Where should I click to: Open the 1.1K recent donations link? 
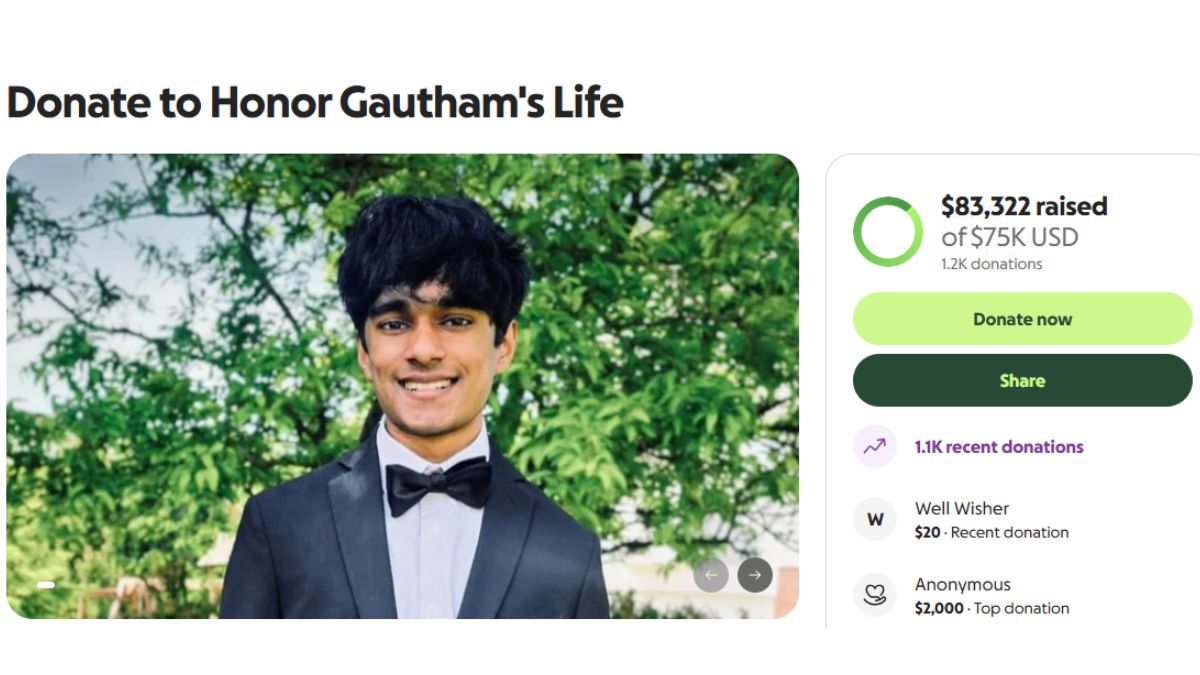coord(999,447)
